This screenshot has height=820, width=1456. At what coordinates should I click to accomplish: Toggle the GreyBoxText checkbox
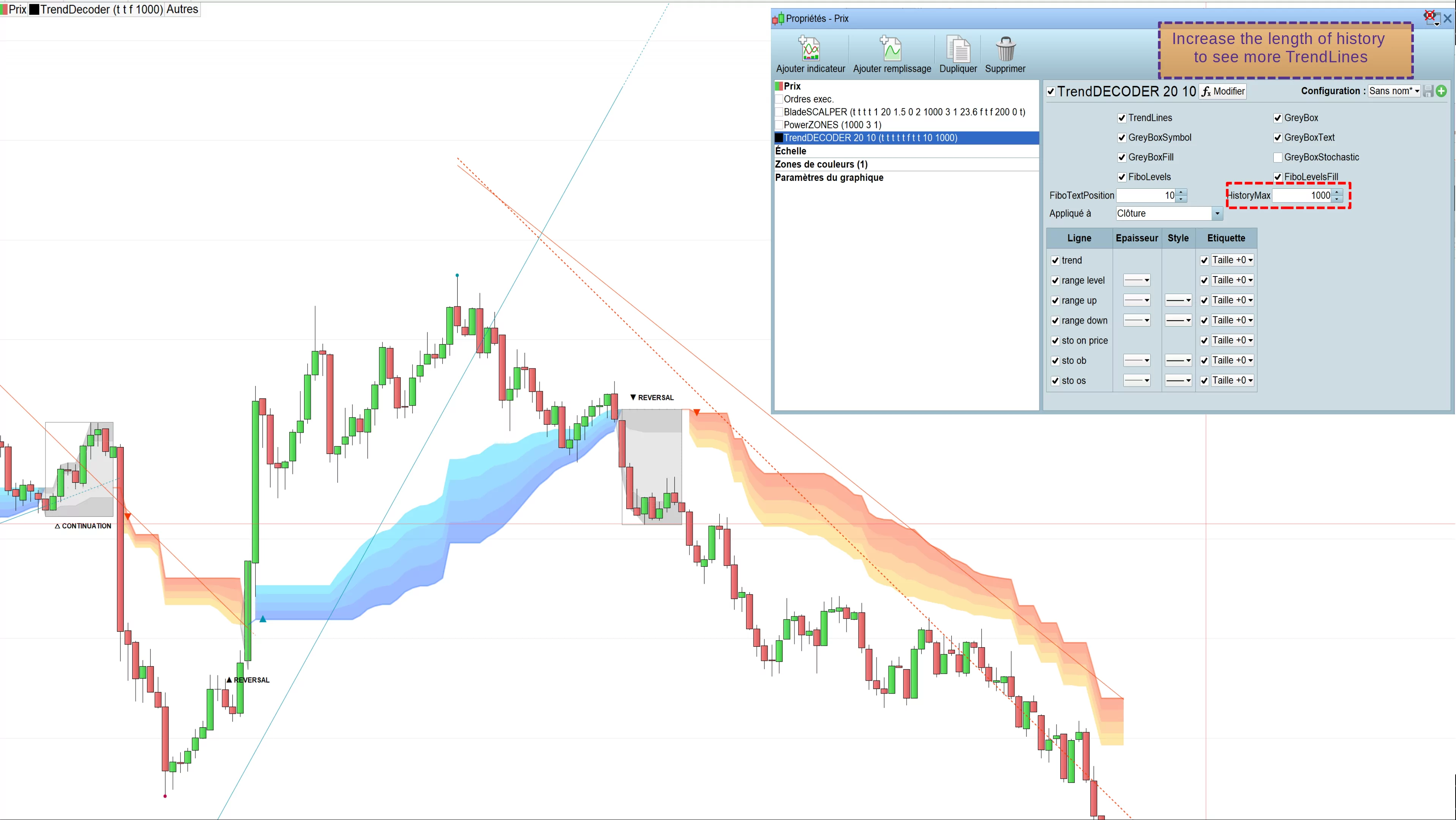click(1278, 138)
